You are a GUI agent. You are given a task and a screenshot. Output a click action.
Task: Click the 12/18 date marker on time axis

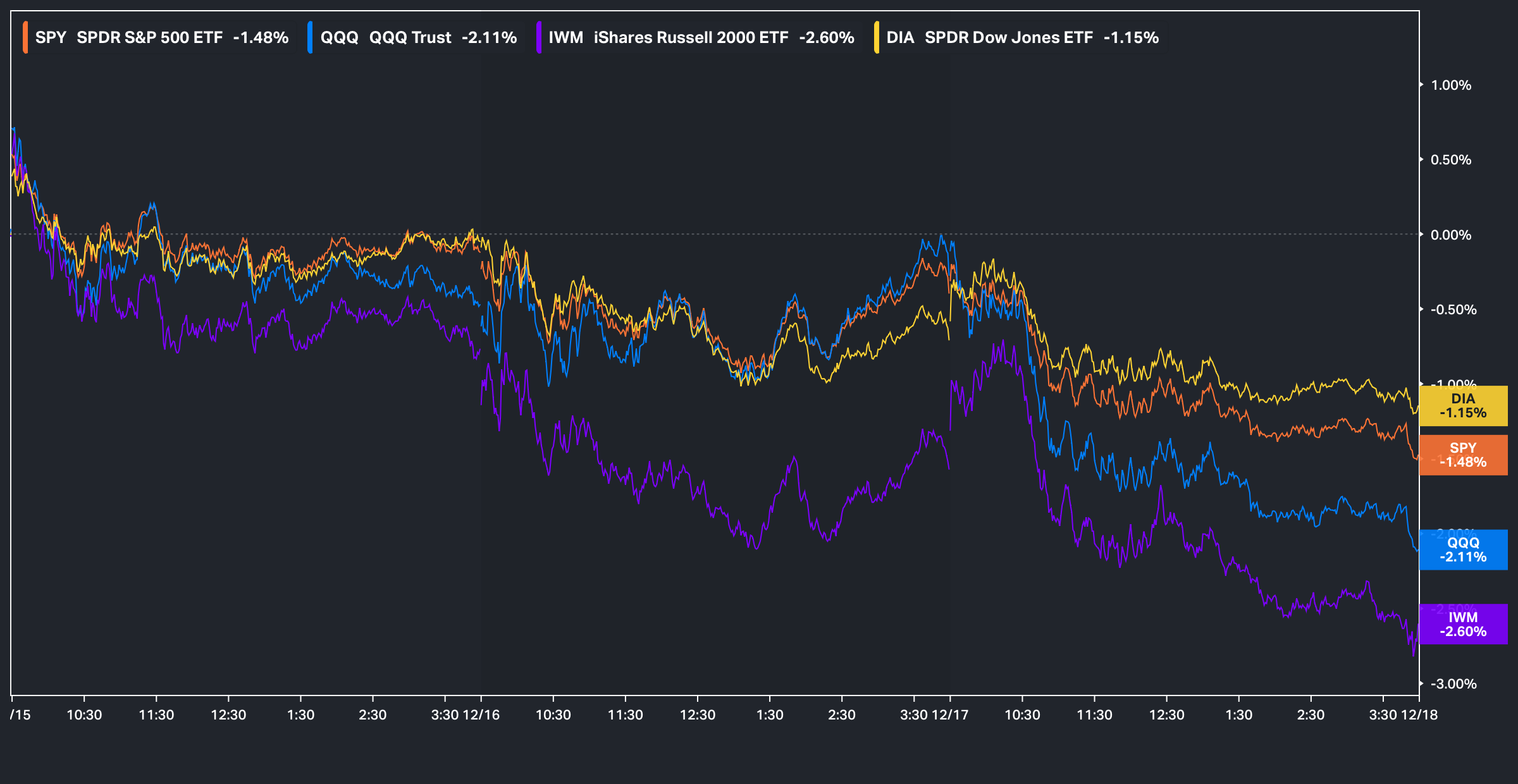[x=1419, y=715]
